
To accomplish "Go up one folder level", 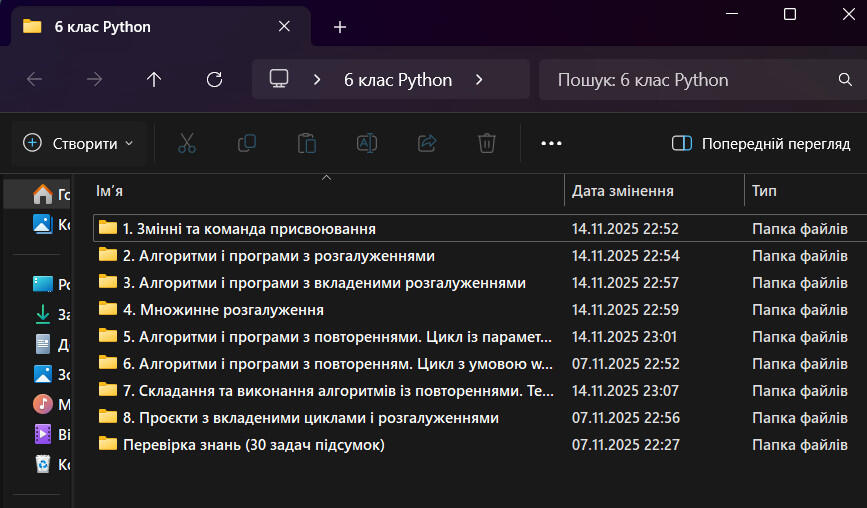I will (x=154, y=80).
